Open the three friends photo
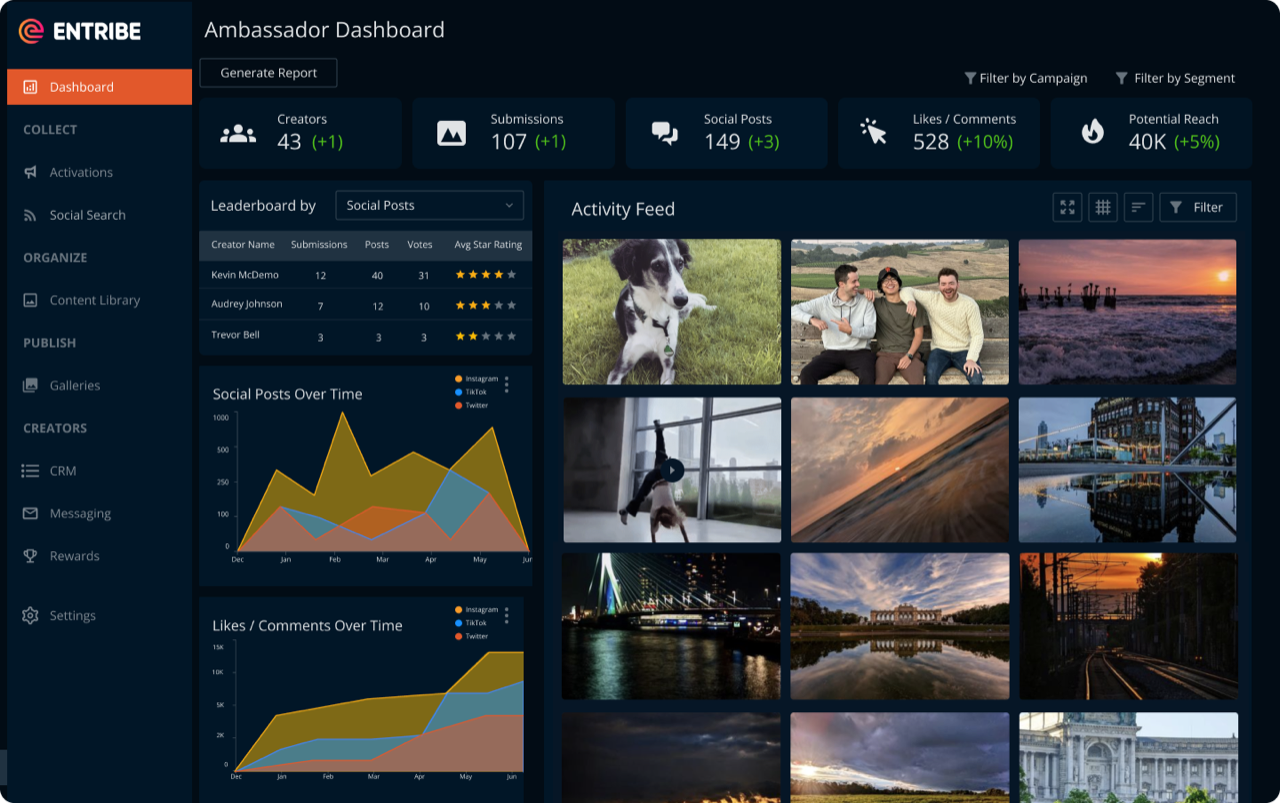1280x803 pixels. (x=900, y=312)
